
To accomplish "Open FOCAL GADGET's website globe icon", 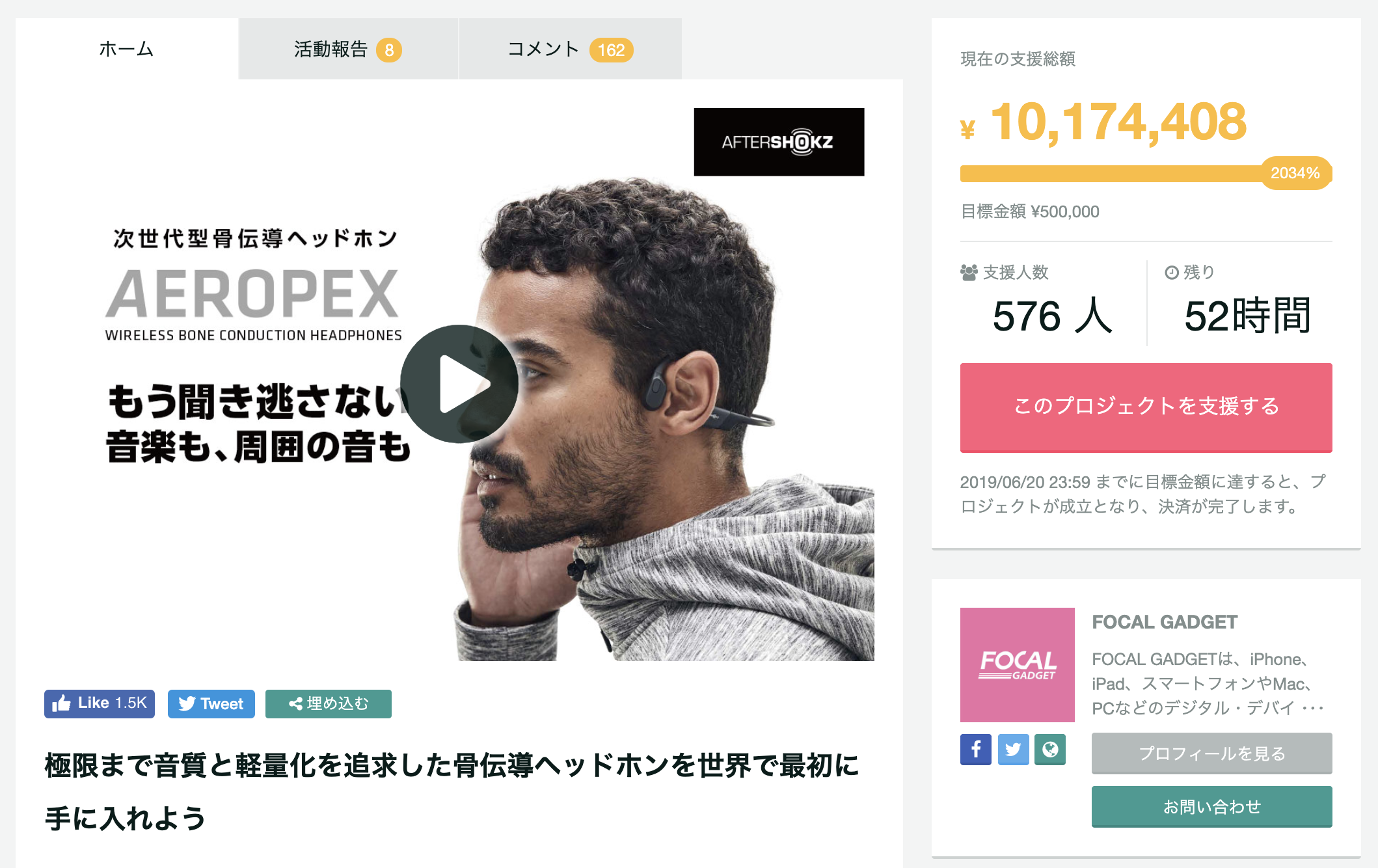I will click(1050, 750).
